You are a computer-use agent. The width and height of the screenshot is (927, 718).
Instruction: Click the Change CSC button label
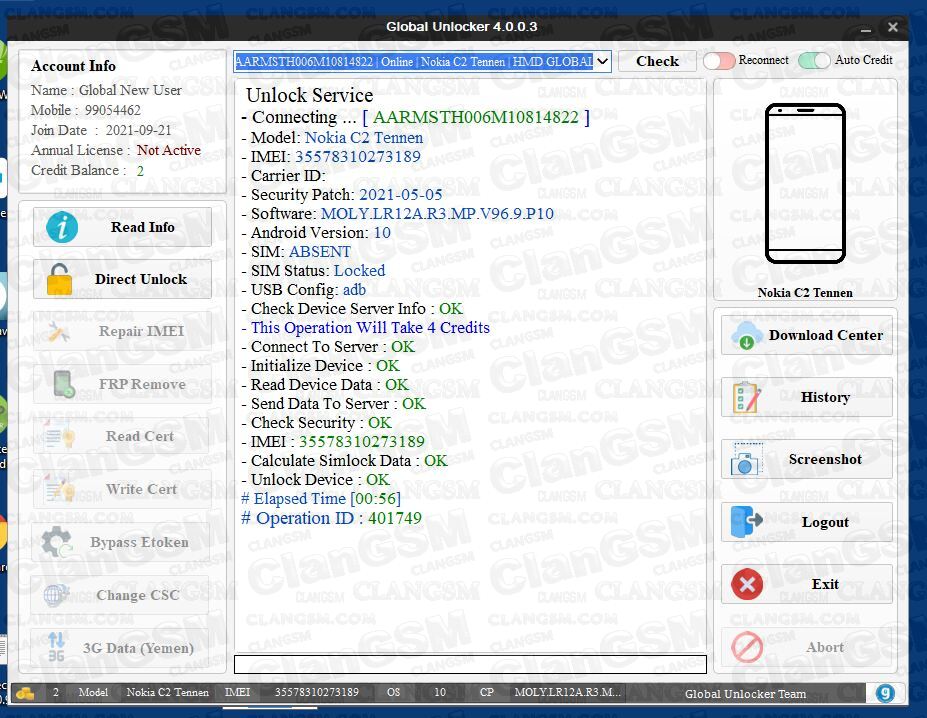[138, 595]
